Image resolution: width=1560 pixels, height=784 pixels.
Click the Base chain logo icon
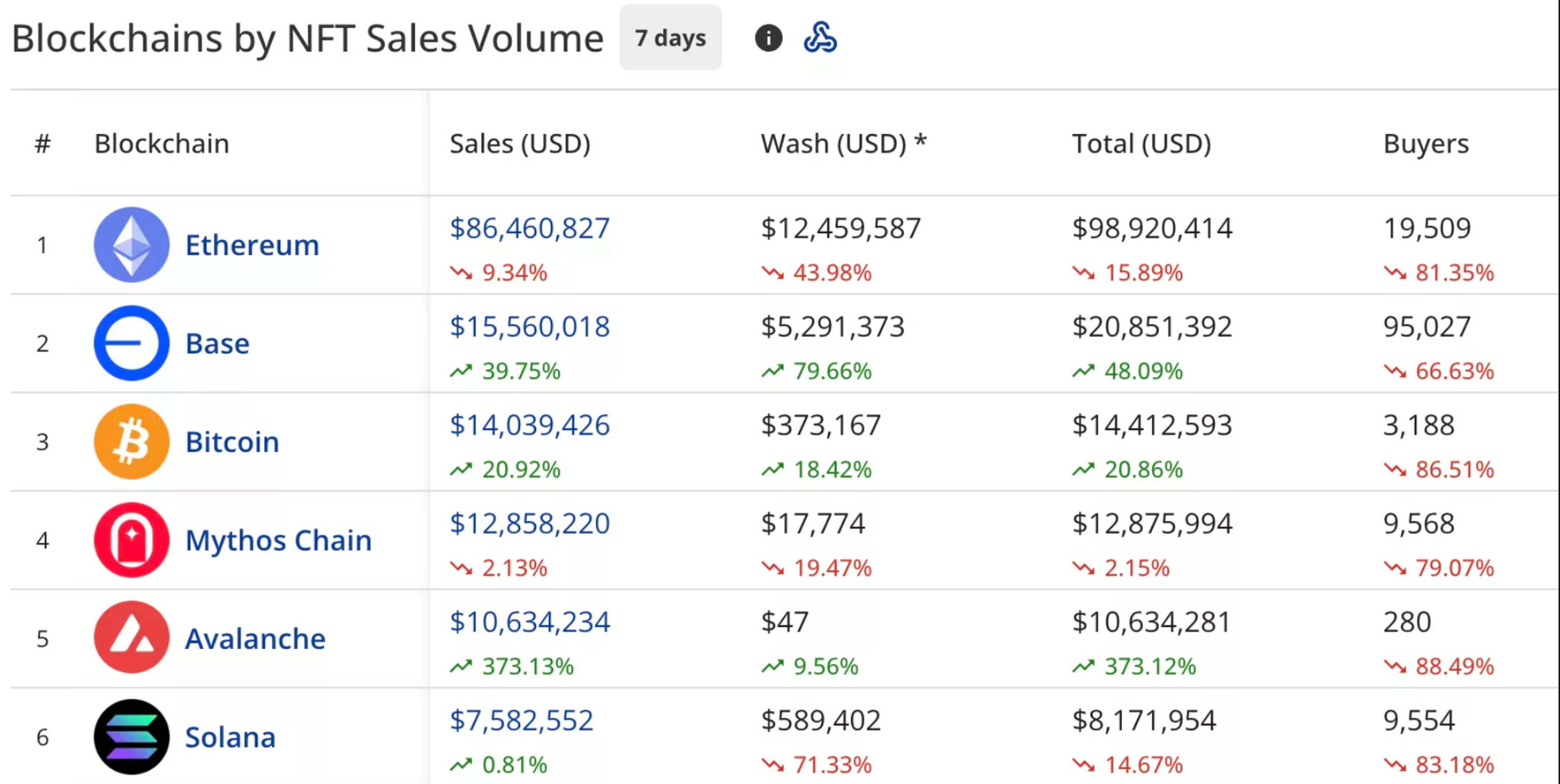point(131,343)
